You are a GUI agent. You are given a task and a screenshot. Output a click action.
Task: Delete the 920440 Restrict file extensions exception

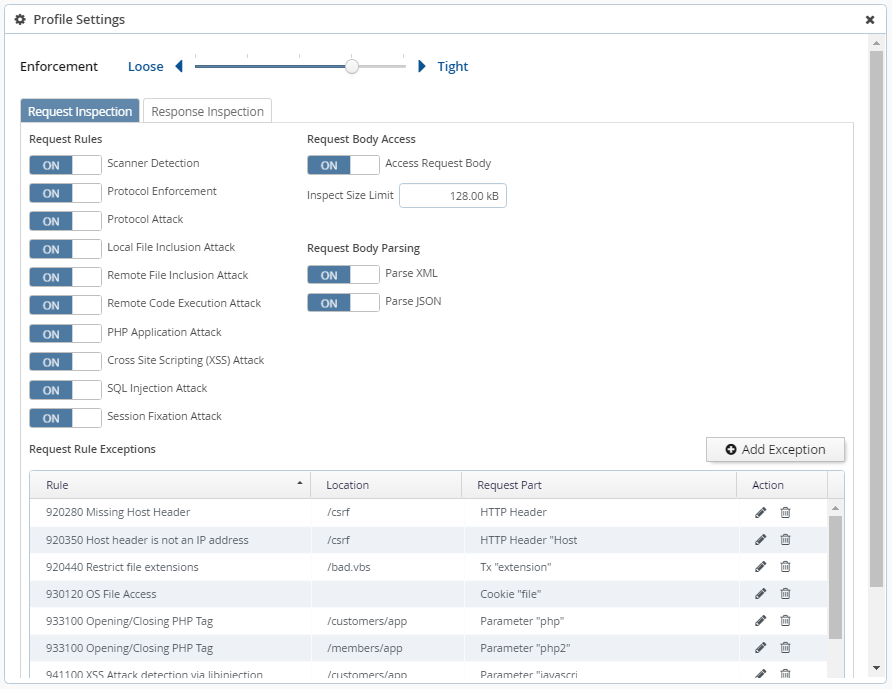pos(785,566)
